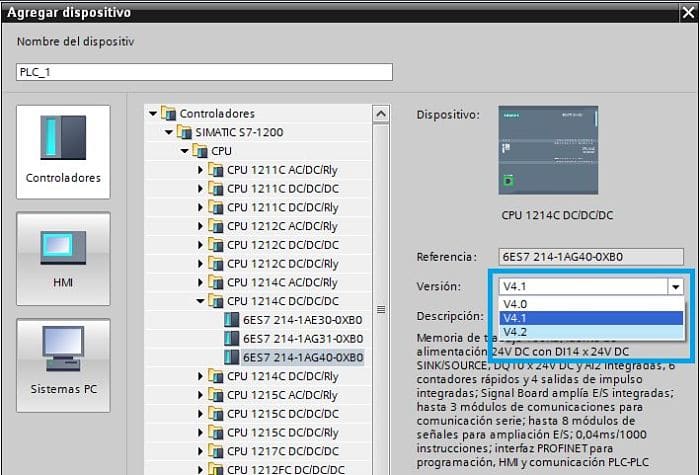
Task: Click the CPU folder icon
Action: tap(200, 151)
